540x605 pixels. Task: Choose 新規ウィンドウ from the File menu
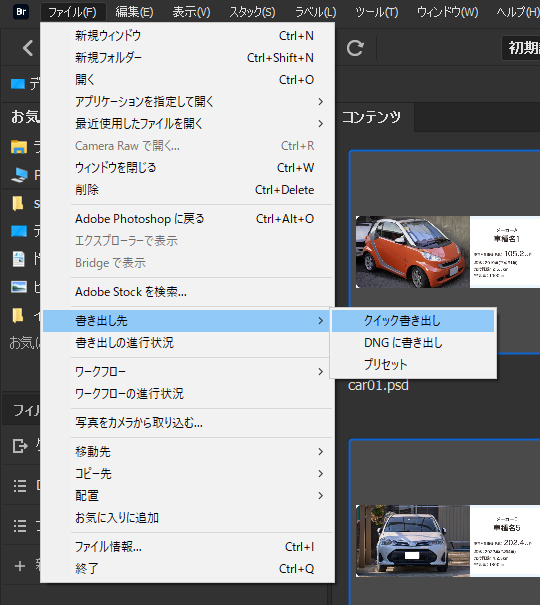(x=187, y=36)
